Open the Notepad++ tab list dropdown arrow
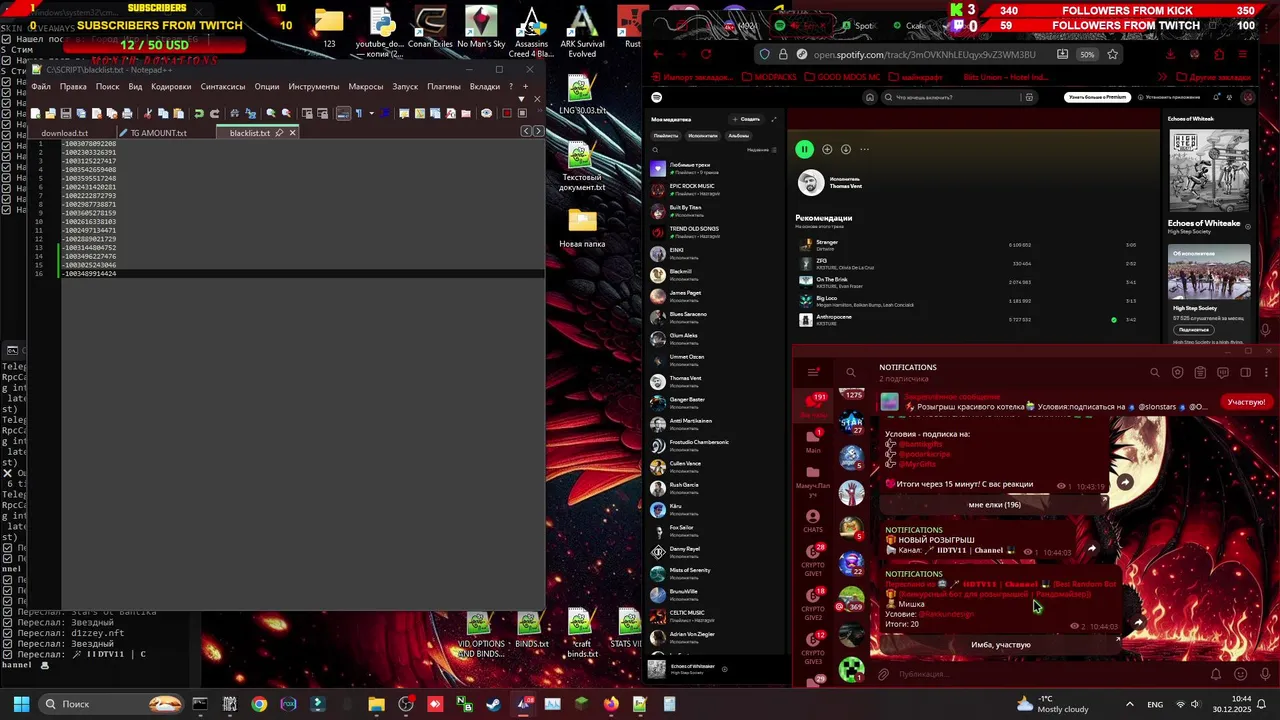The width and height of the screenshot is (1280, 720). [522, 98]
